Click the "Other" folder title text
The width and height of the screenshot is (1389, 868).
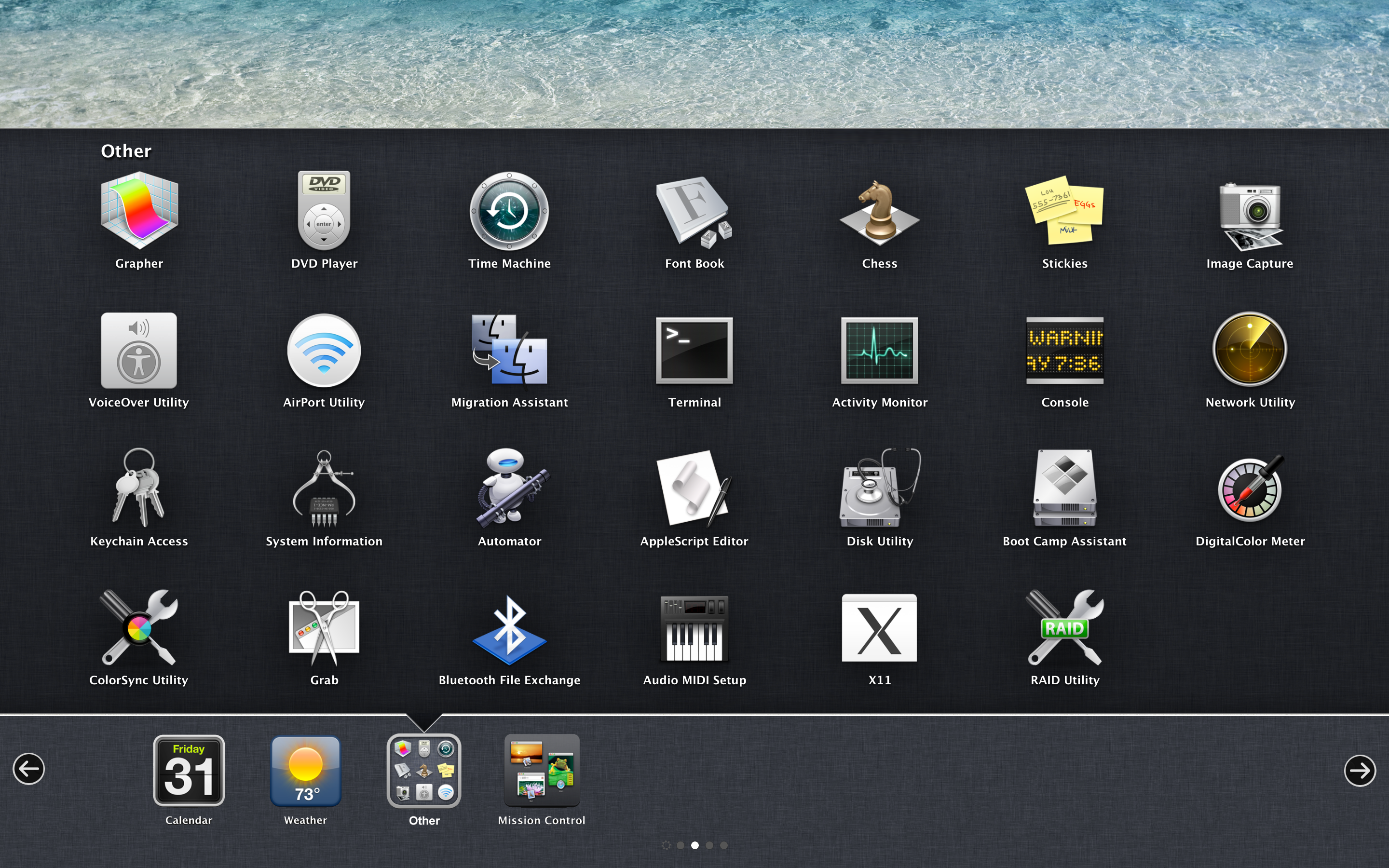pyautogui.click(x=126, y=151)
